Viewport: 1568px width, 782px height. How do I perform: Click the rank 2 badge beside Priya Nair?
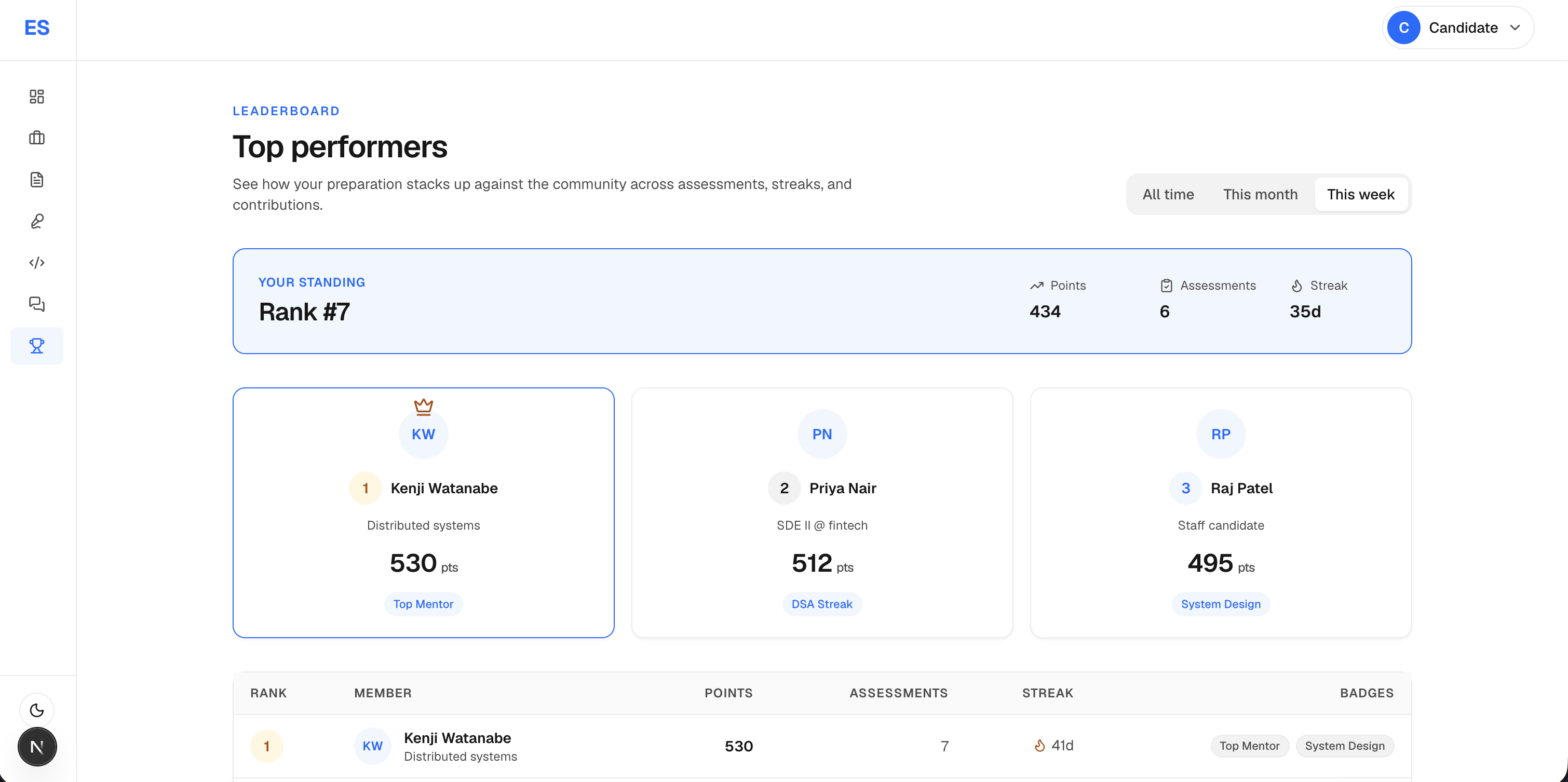[784, 488]
